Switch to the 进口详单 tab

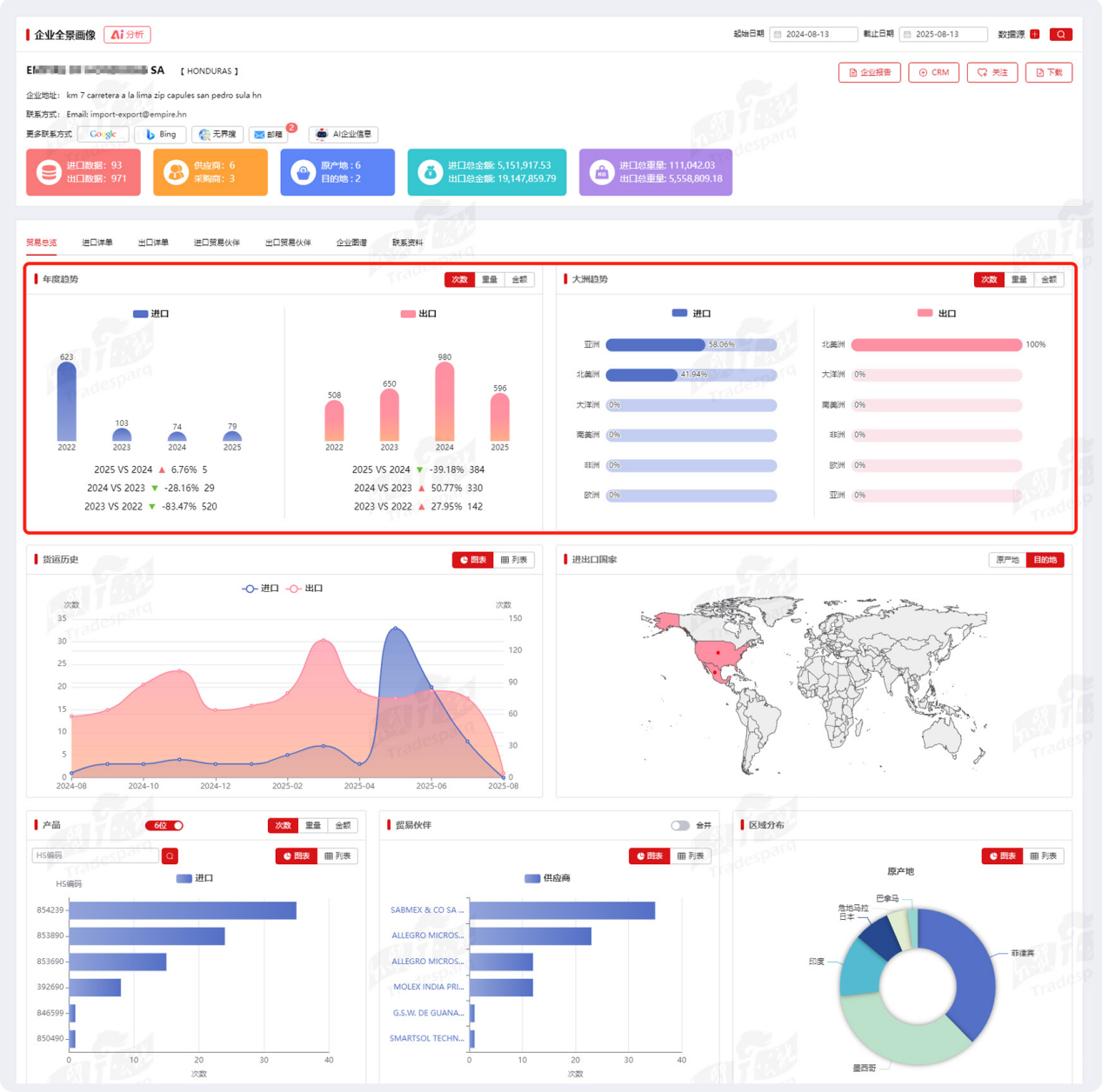click(x=97, y=243)
